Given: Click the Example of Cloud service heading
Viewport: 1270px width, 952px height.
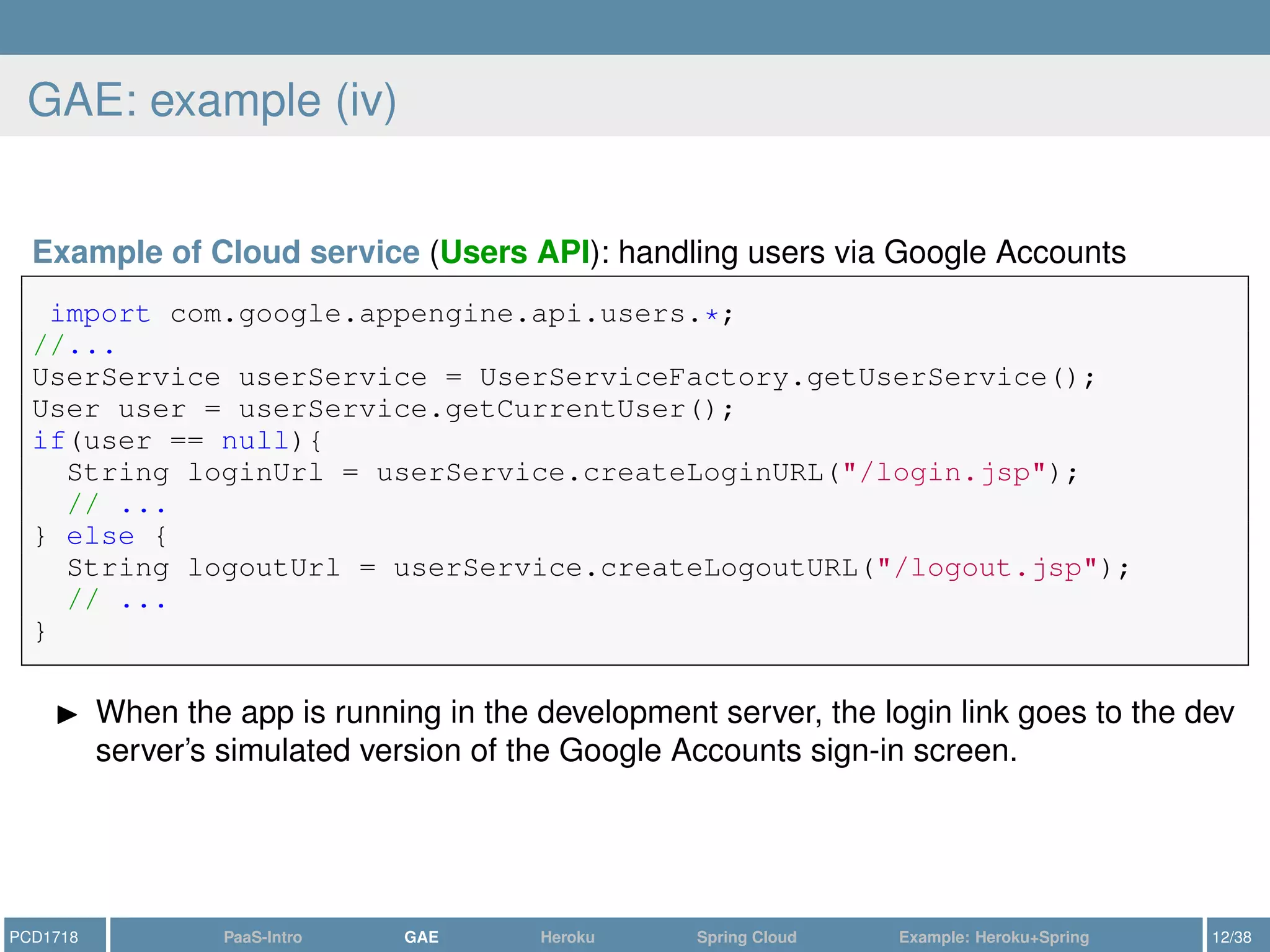Looking at the screenshot, I should coord(226,252).
